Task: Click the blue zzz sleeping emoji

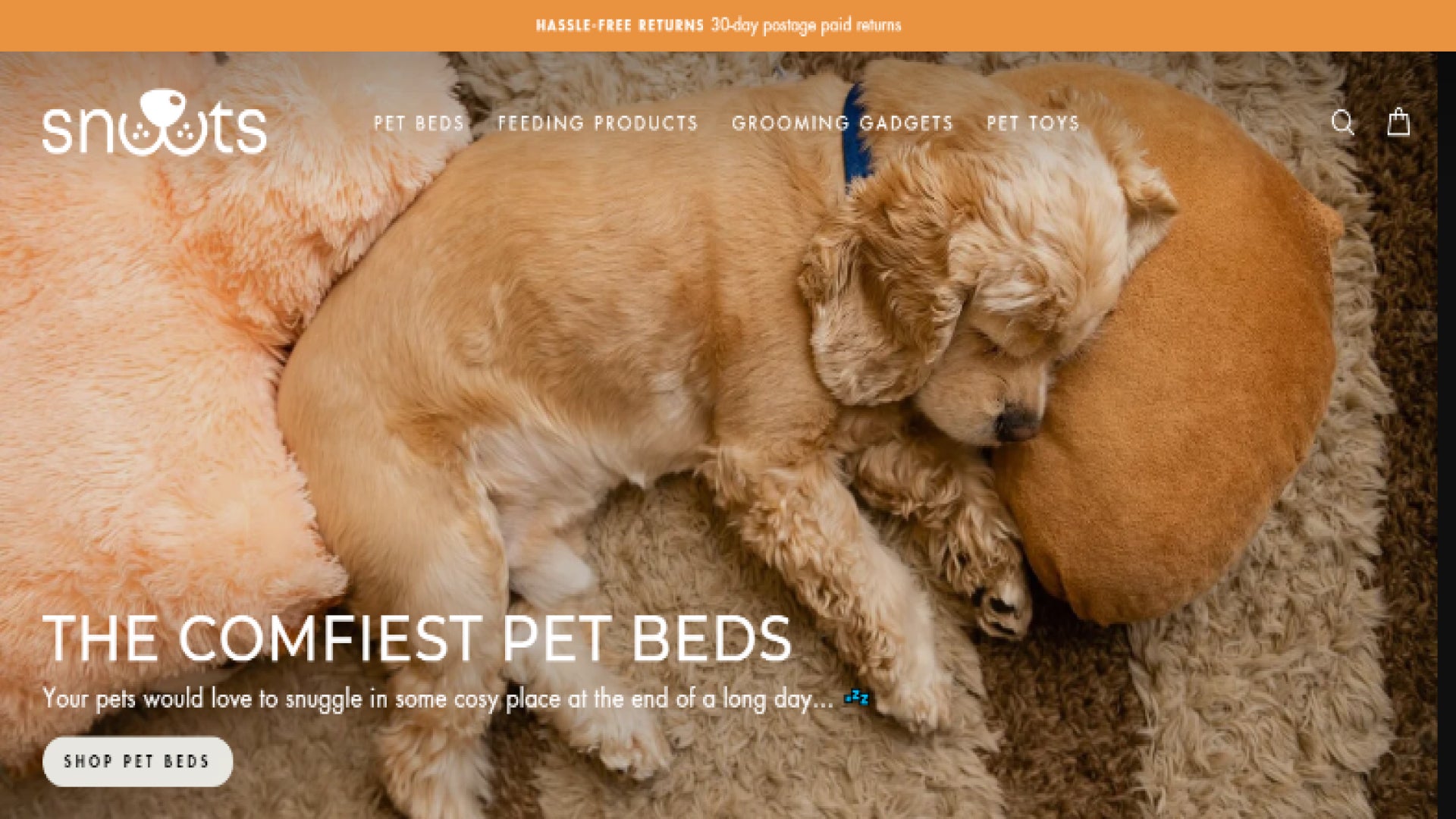Action: tap(856, 697)
